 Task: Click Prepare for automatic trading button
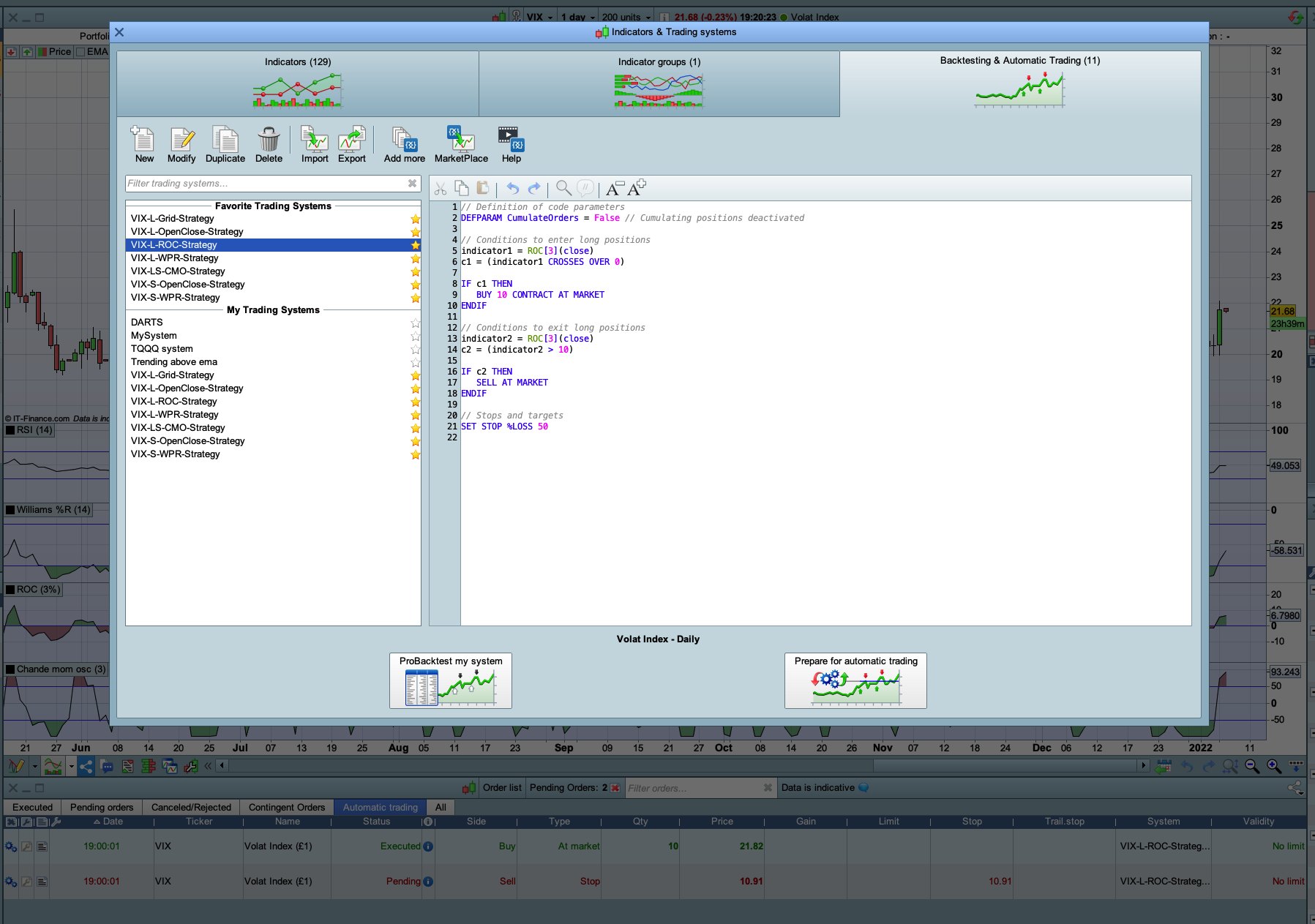855,680
